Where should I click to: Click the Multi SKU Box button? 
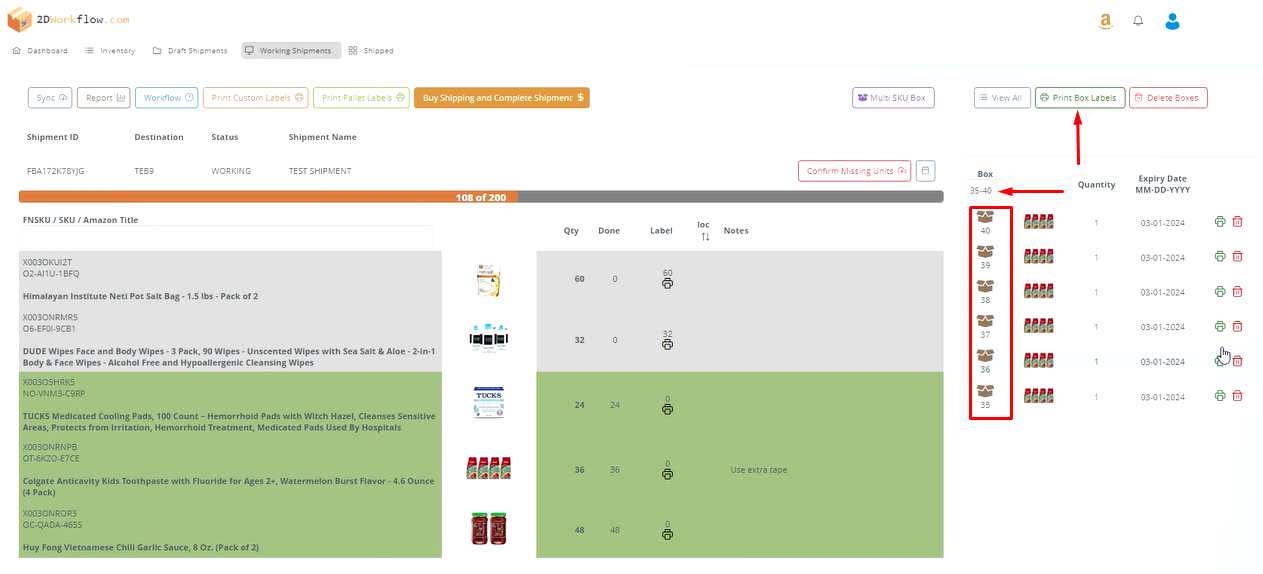coord(893,98)
